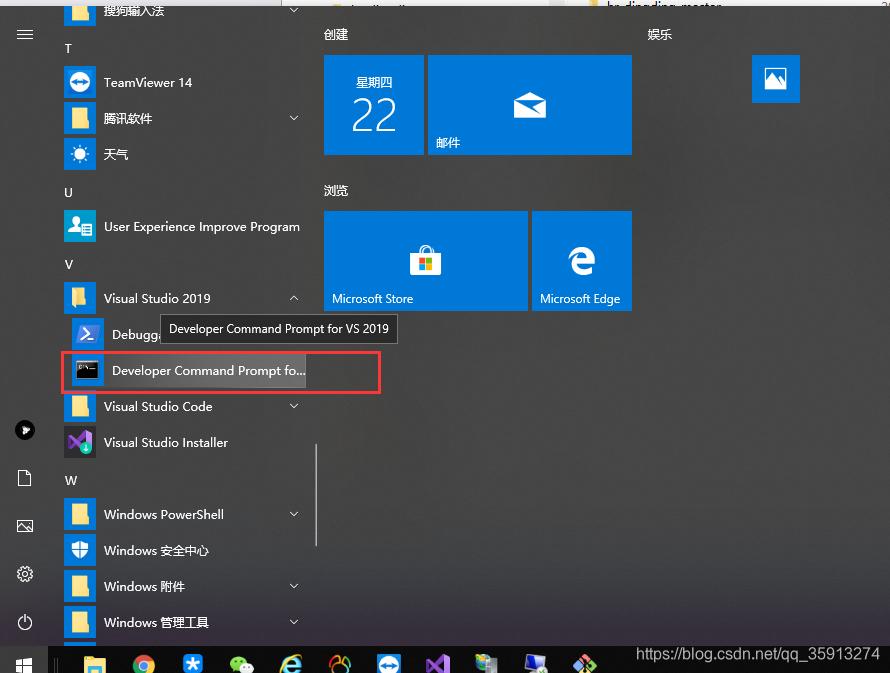Click the V letter section header
The width and height of the screenshot is (890, 673).
pos(69,264)
